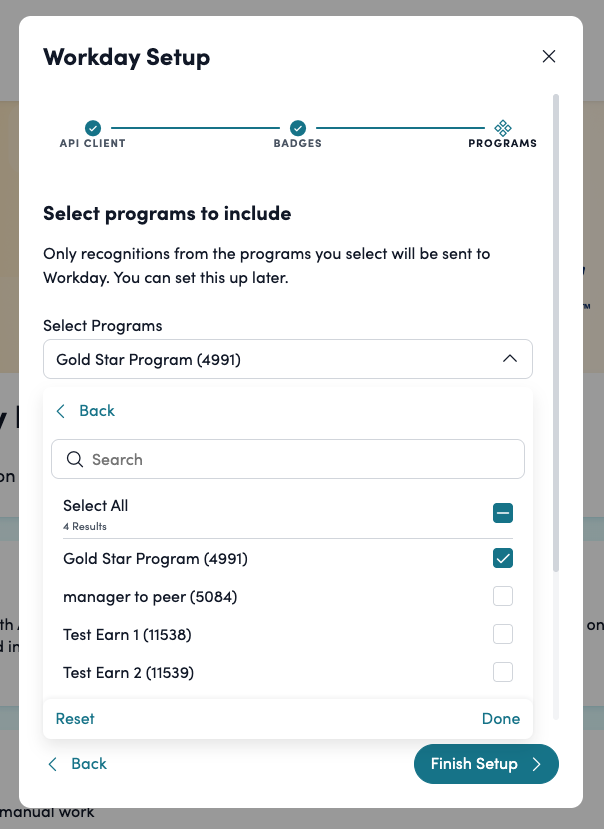The image size is (604, 829).
Task: Uncheck the Gold Star Program checkbox
Action: pos(503,559)
